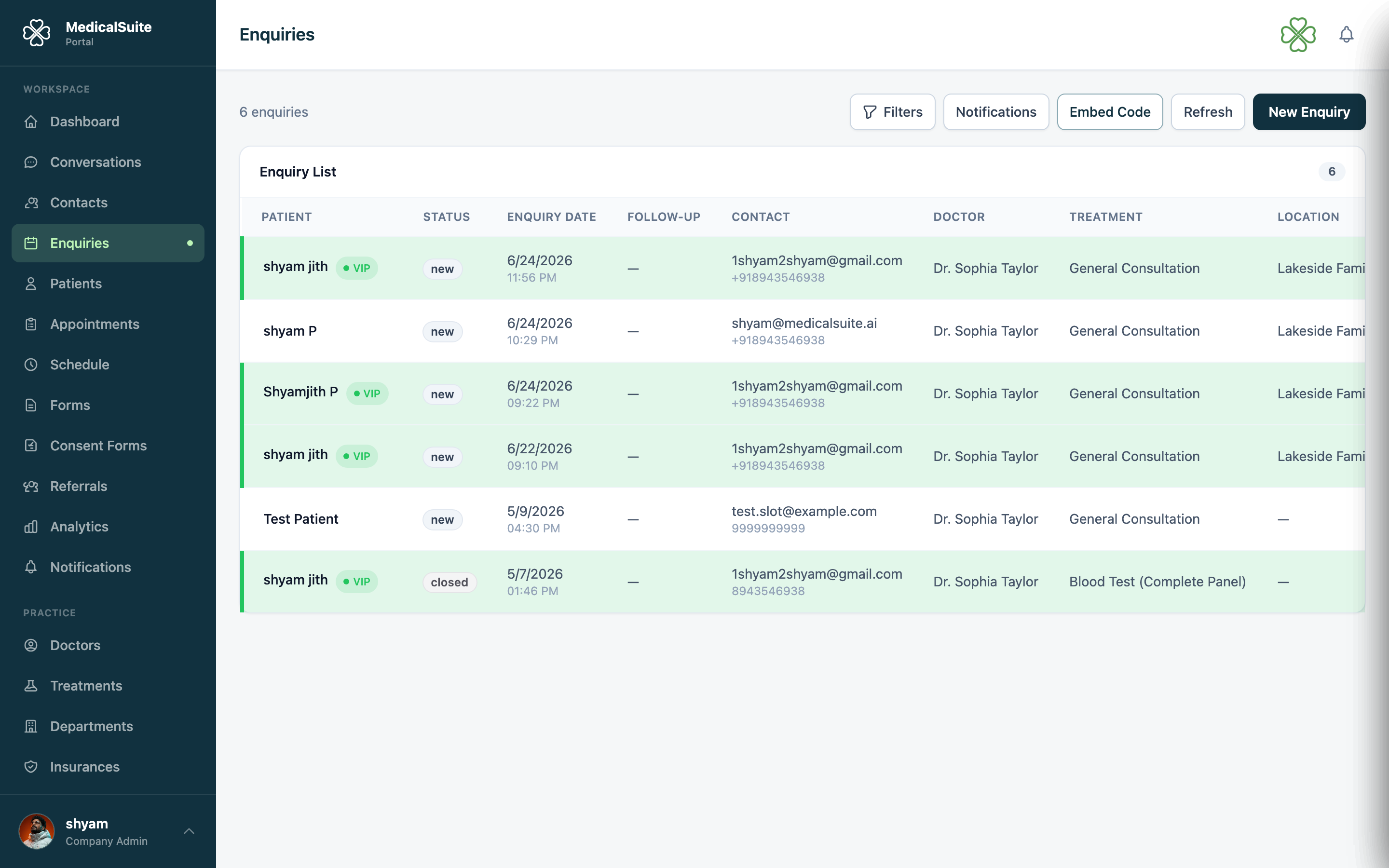Screen dimensions: 1389x868
Task: Click the green clover logo in header
Action: pyautogui.click(x=1298, y=34)
